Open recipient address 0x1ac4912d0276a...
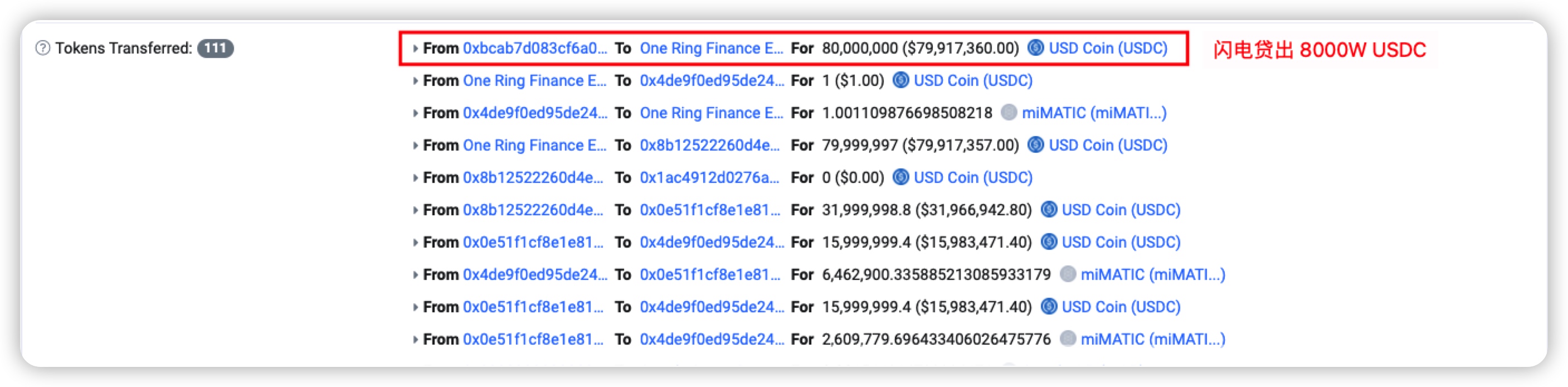 pyautogui.click(x=710, y=177)
